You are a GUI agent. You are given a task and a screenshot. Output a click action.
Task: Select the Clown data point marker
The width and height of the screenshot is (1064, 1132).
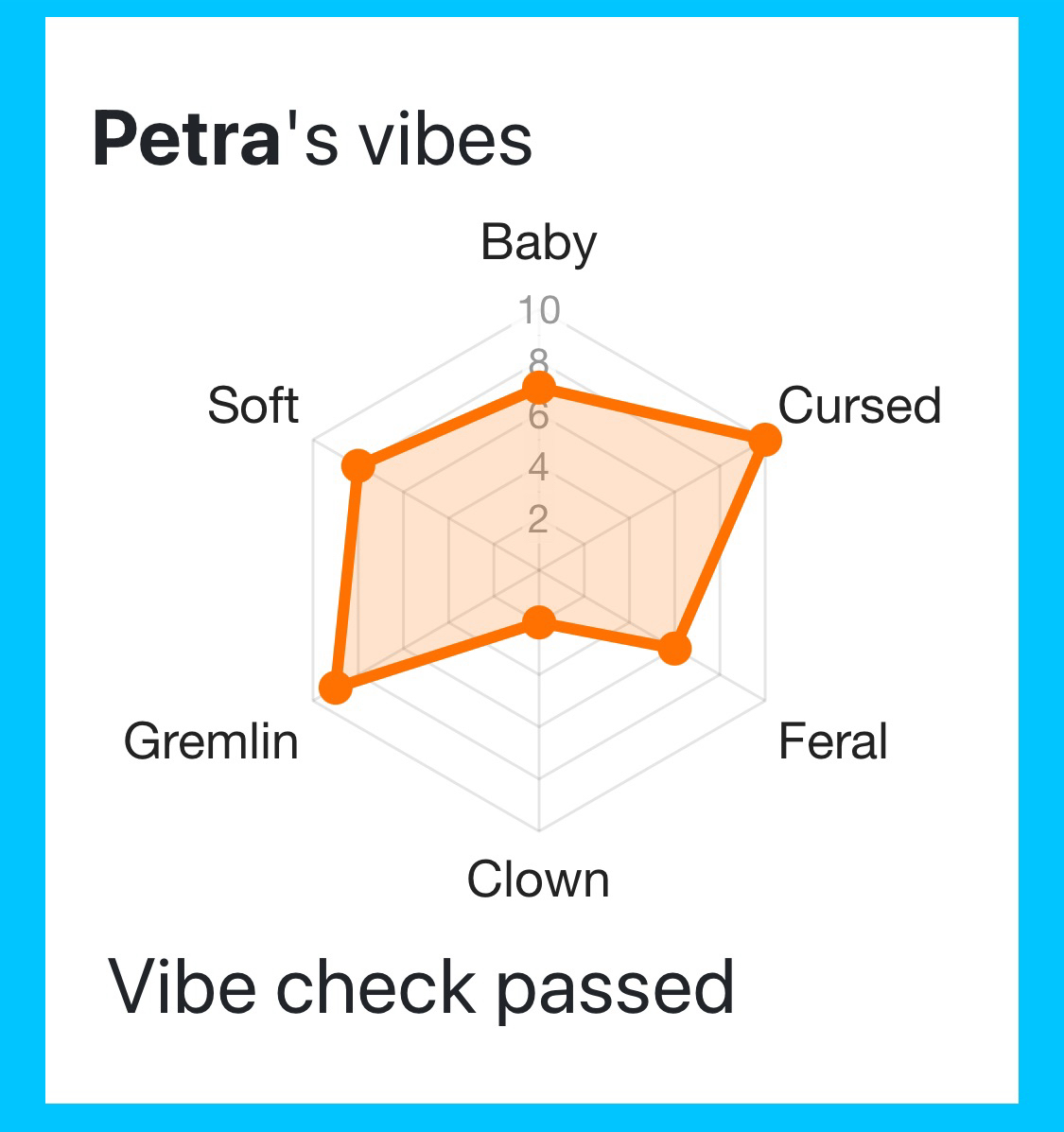tap(538, 622)
